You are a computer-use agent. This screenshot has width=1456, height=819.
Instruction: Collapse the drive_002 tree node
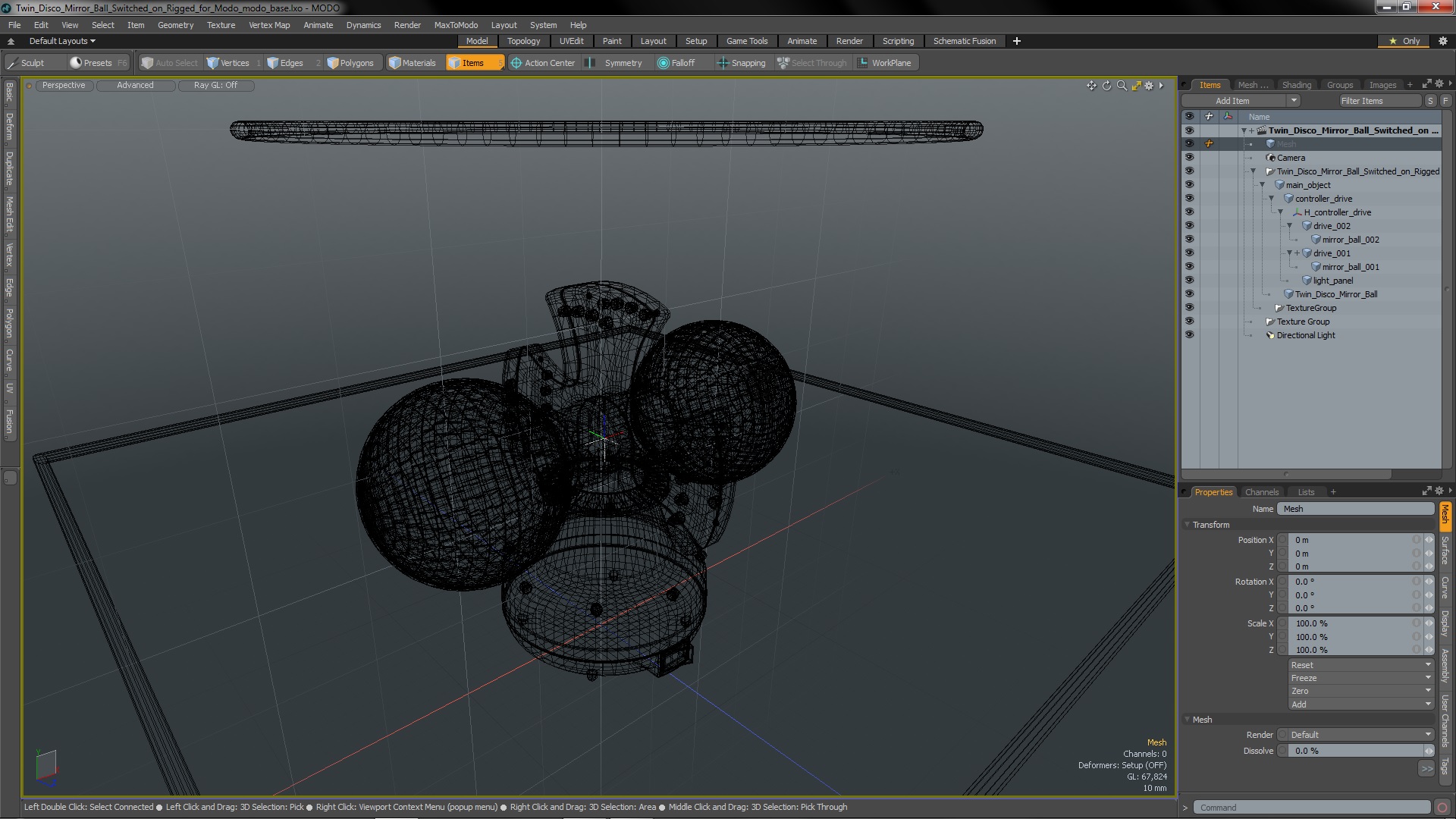(1289, 226)
